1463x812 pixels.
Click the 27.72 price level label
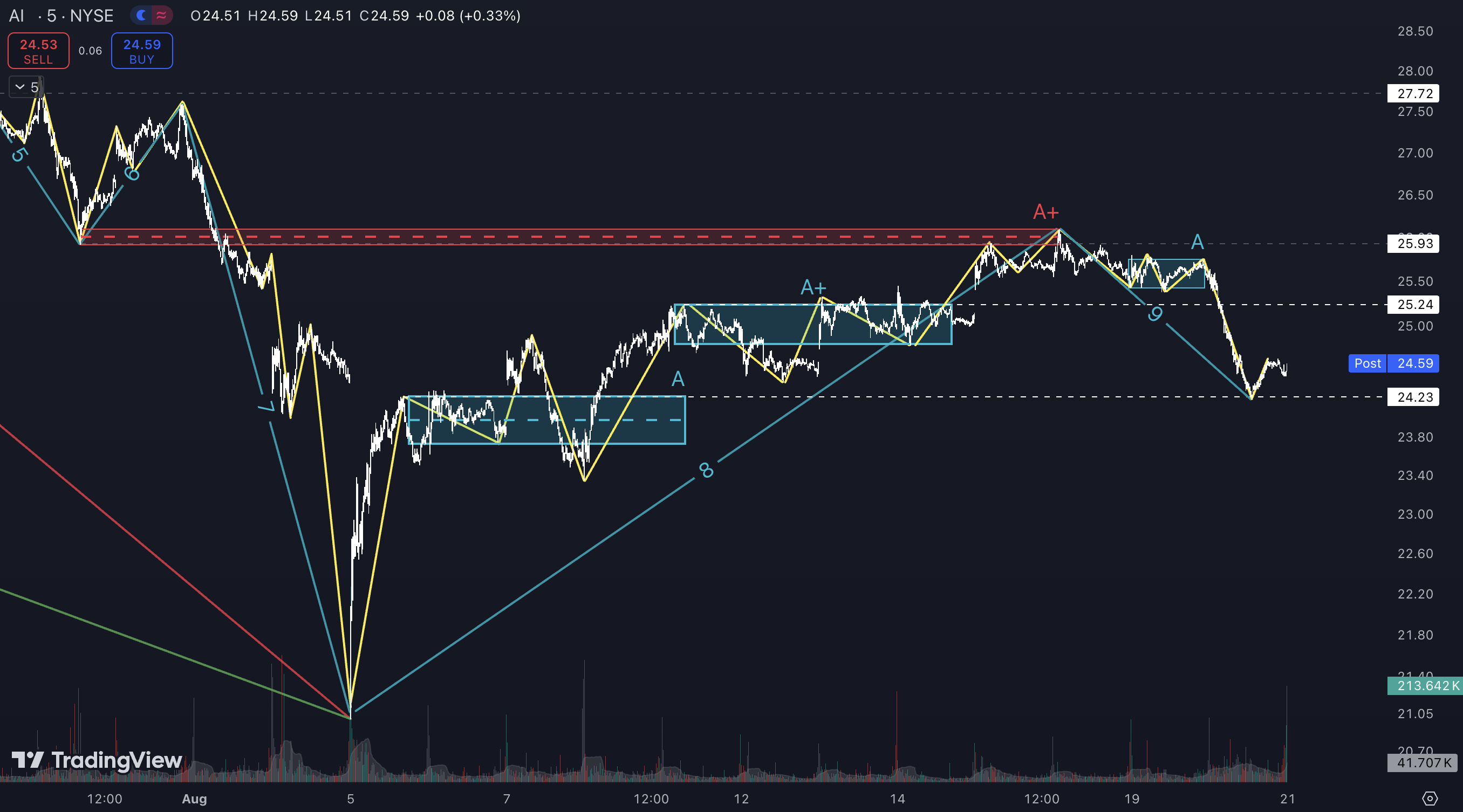click(x=1414, y=93)
